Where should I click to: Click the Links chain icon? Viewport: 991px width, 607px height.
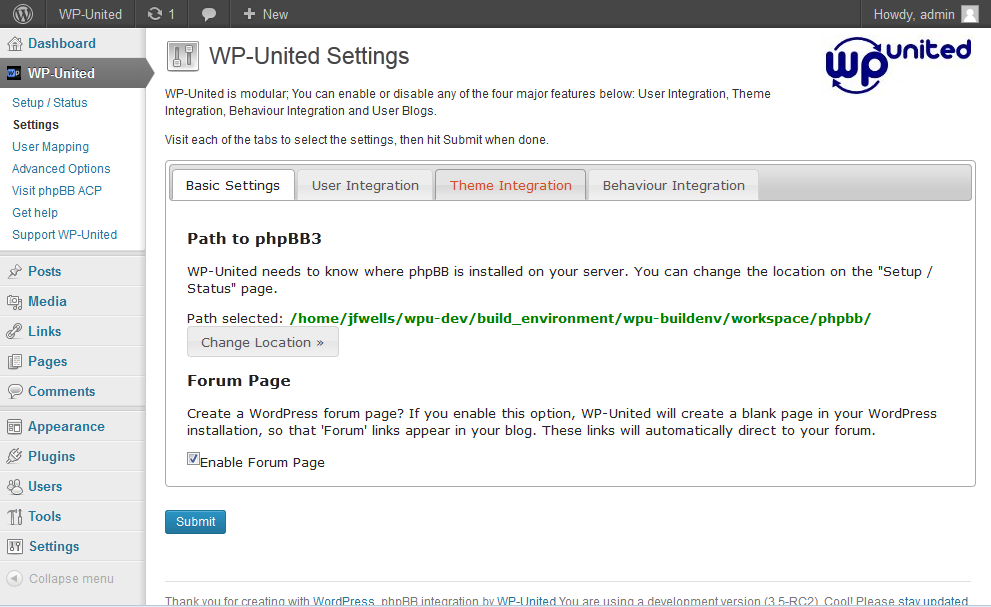15,331
